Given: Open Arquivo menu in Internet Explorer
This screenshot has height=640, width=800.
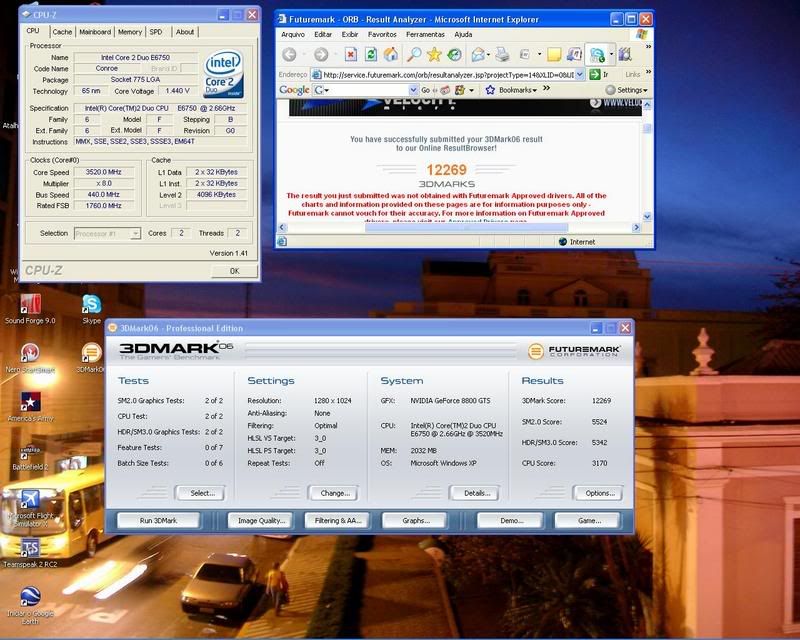Looking at the screenshot, I should (x=293, y=34).
